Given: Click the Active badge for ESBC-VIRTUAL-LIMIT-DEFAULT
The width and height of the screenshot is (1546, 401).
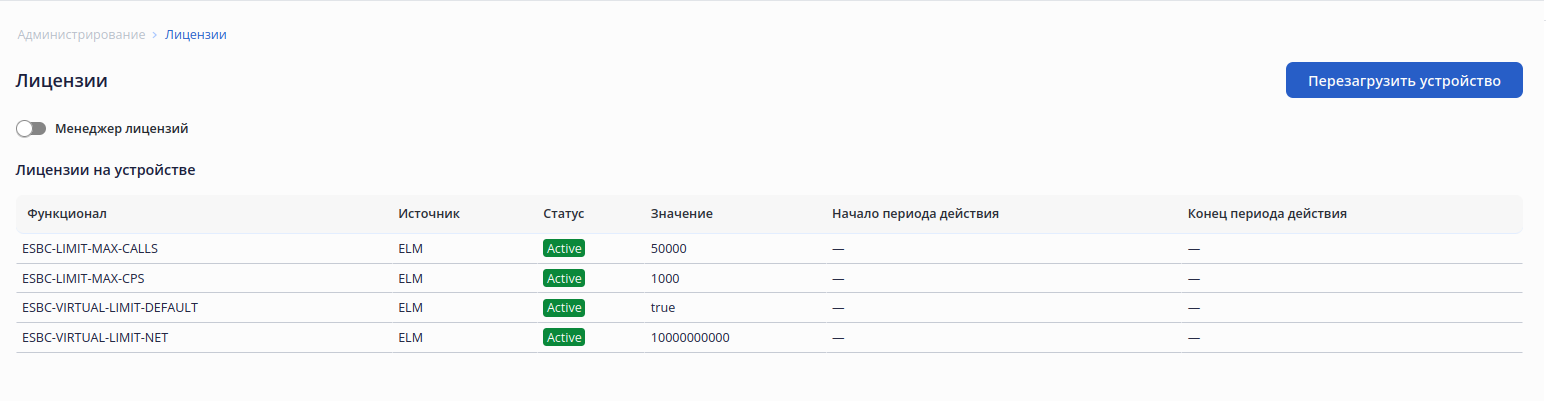Looking at the screenshot, I should click(564, 308).
